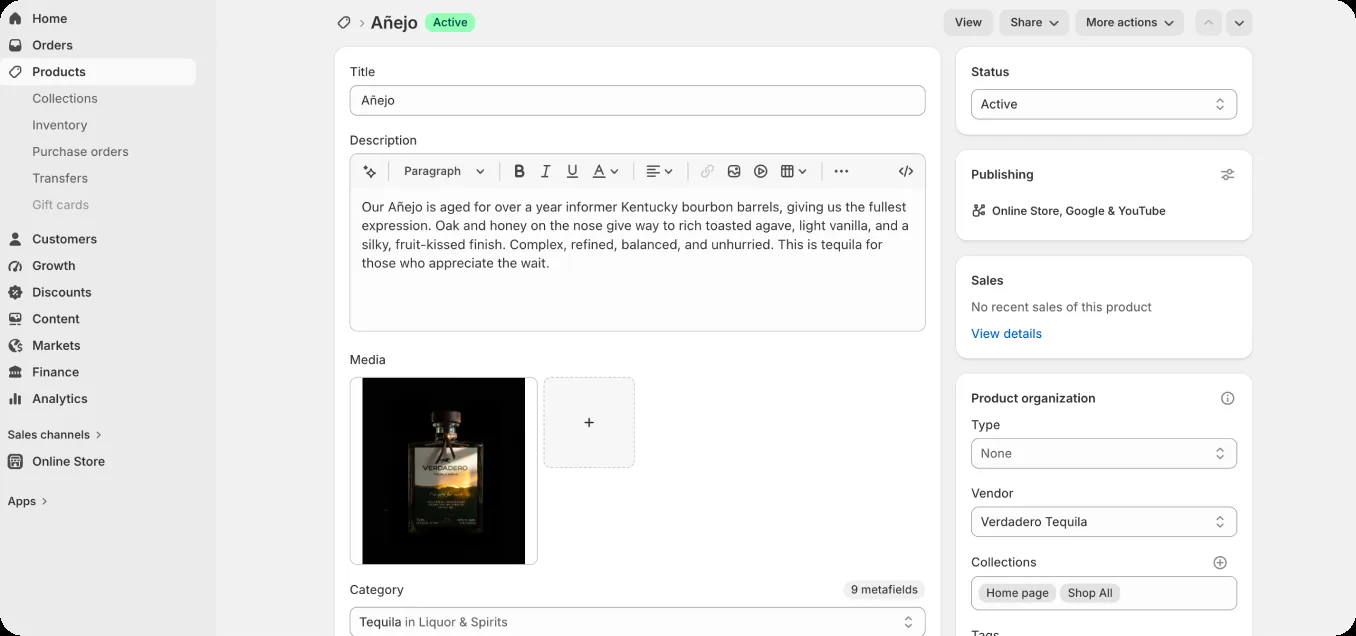Click the more formatting options ellipsis

[841, 171]
